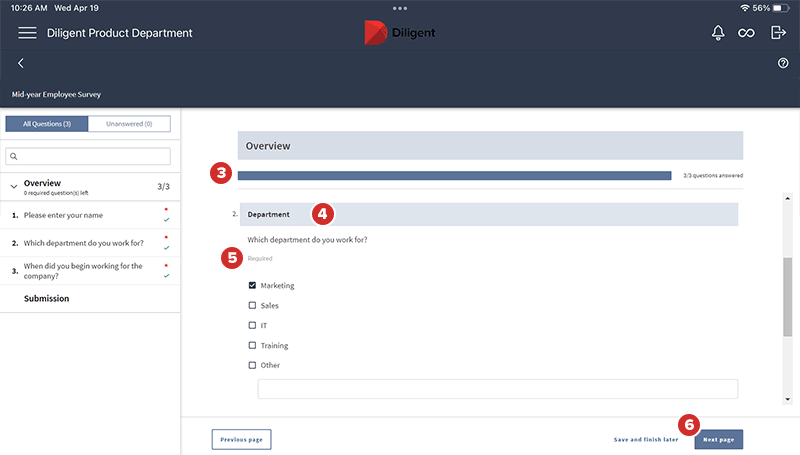Open the help question mark icon
This screenshot has height=455, width=800.
click(x=783, y=63)
